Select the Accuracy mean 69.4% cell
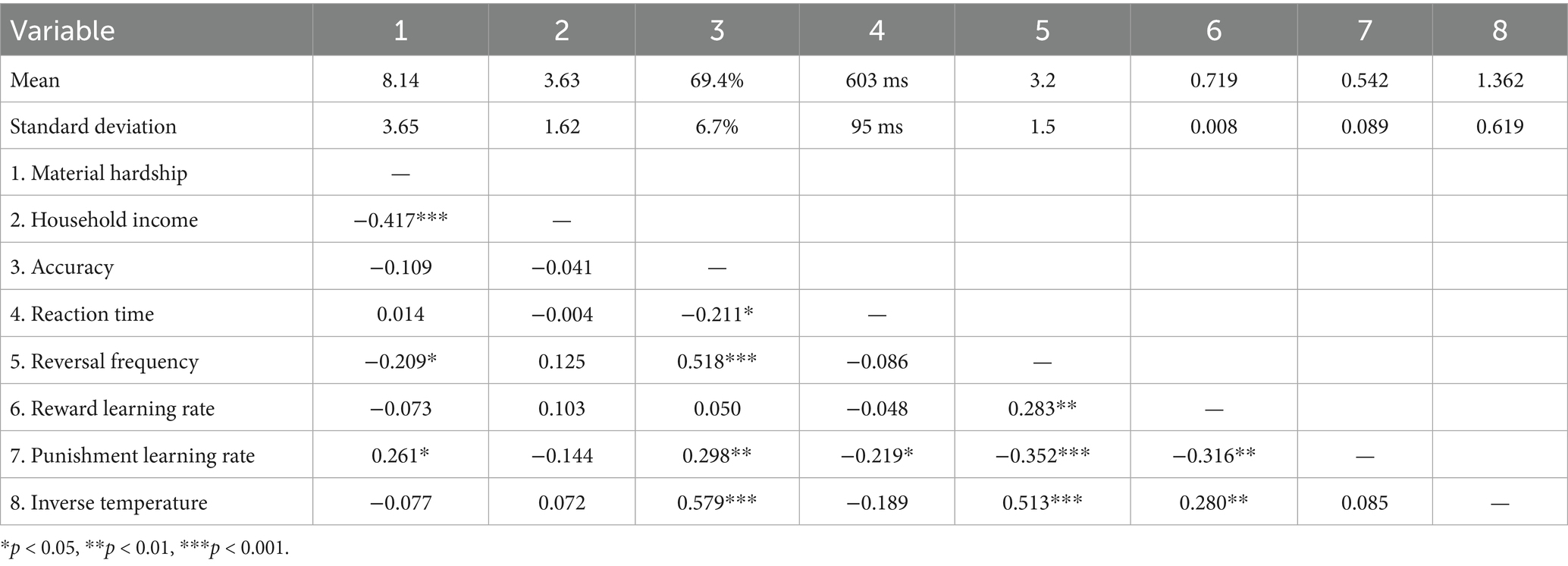This screenshot has width=1568, height=566. click(717, 80)
